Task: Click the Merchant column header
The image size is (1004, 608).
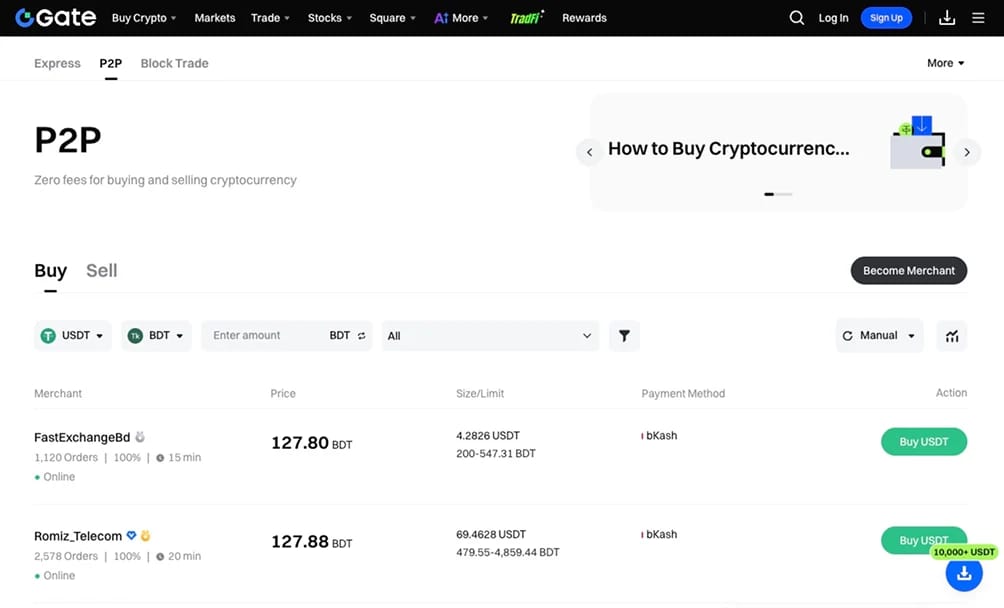Action: tap(58, 394)
